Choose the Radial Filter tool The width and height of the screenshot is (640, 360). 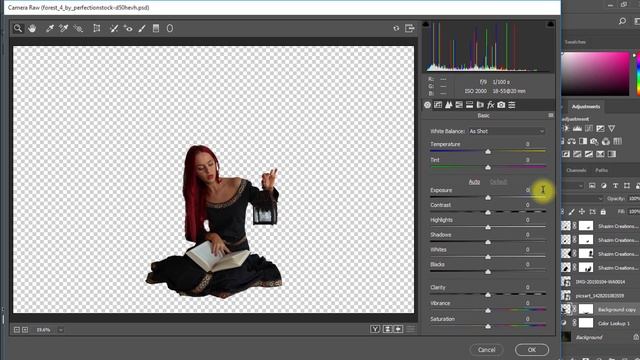click(170, 28)
